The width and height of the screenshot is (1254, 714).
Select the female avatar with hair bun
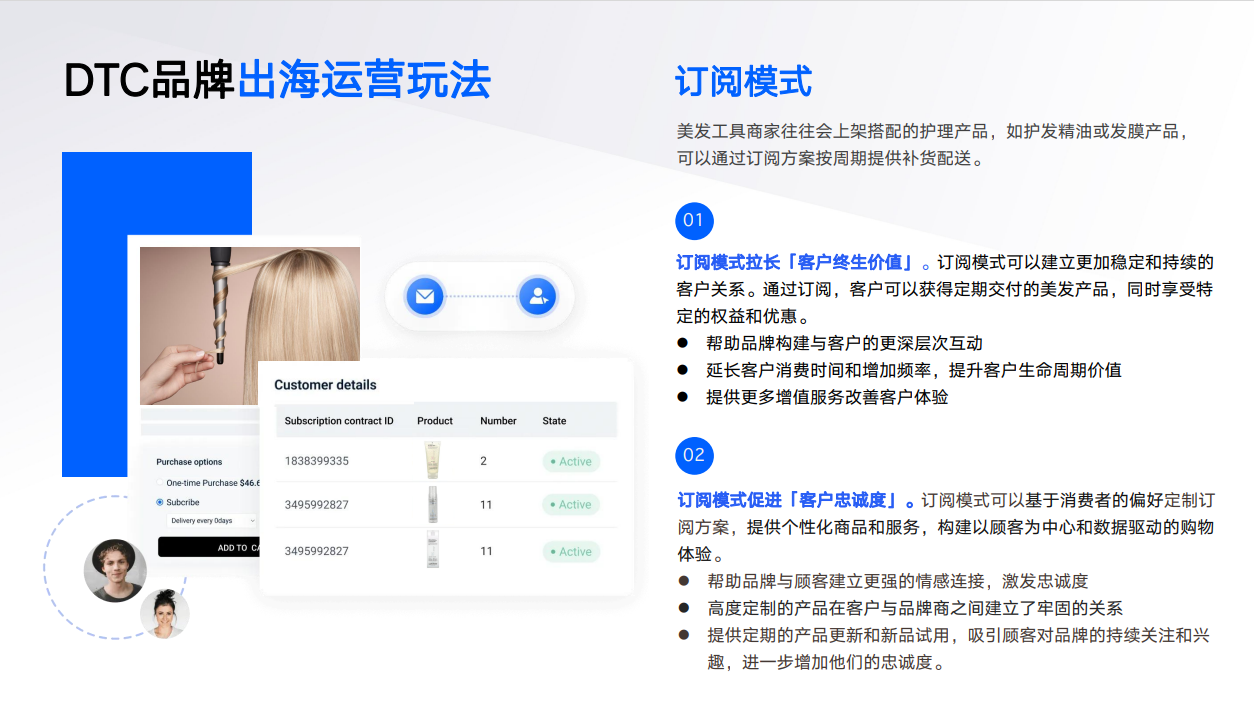pyautogui.click(x=164, y=613)
